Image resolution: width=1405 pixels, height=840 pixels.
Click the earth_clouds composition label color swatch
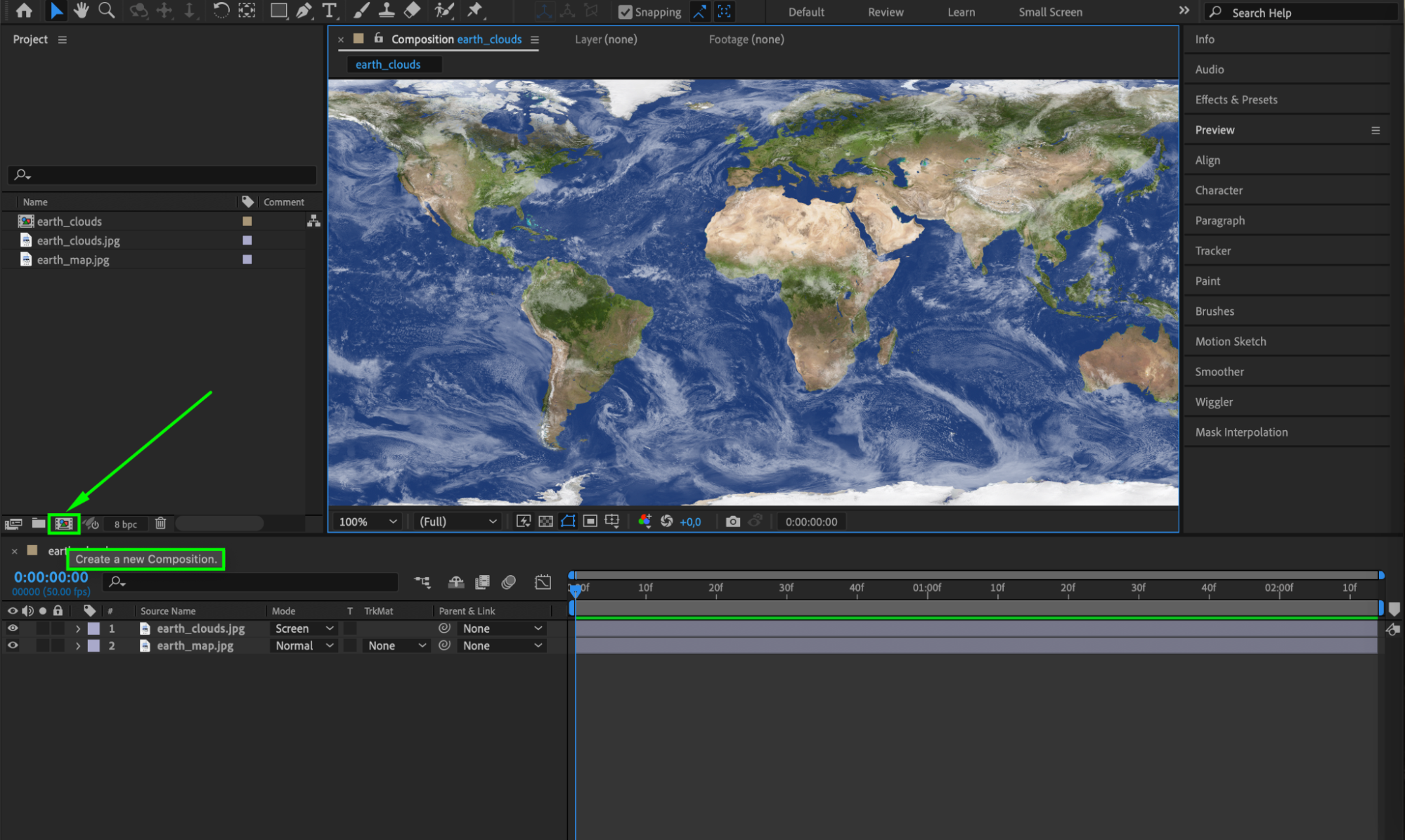point(247,221)
